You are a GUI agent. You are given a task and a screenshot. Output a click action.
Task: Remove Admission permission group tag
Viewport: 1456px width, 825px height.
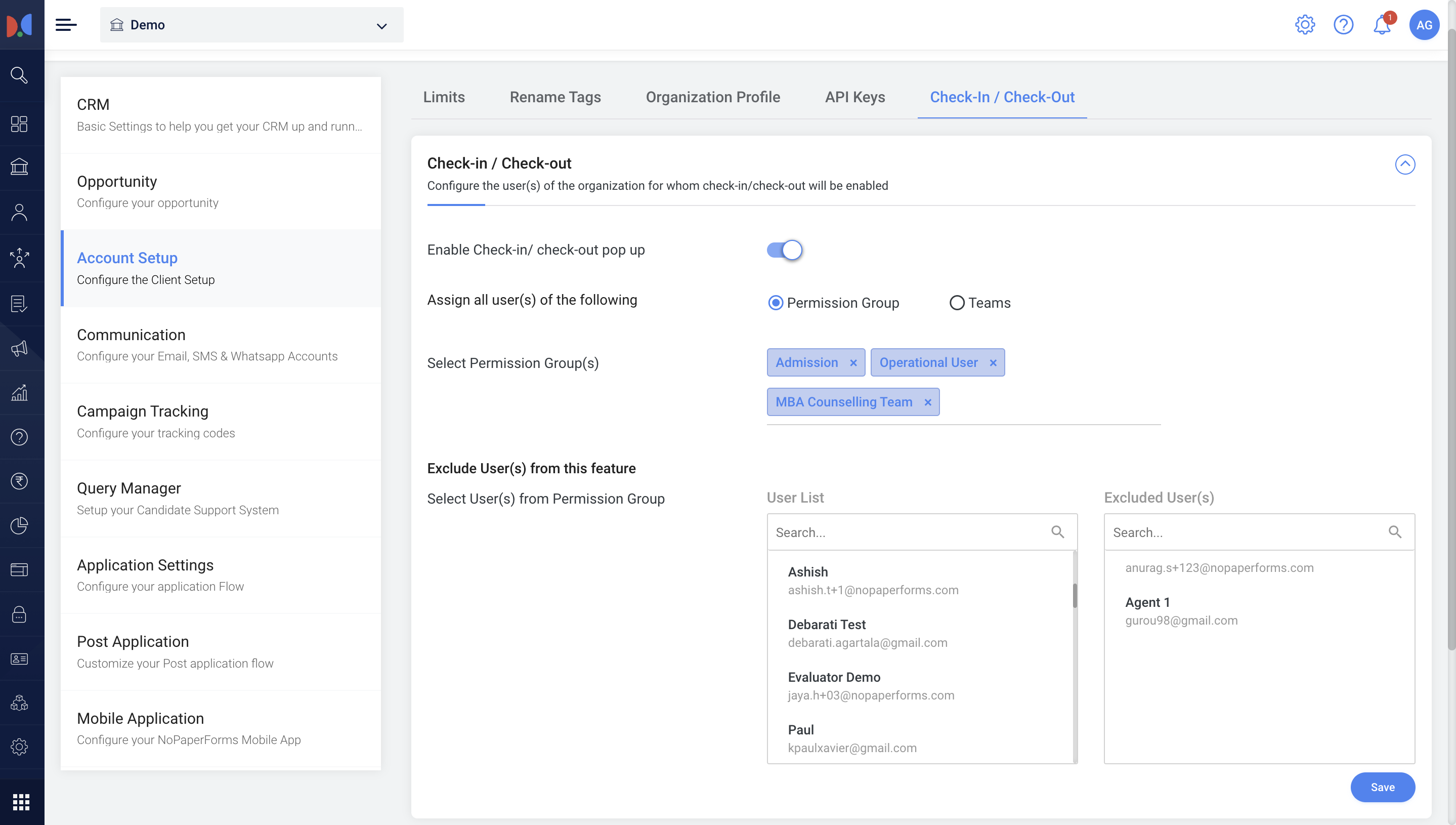[853, 362]
